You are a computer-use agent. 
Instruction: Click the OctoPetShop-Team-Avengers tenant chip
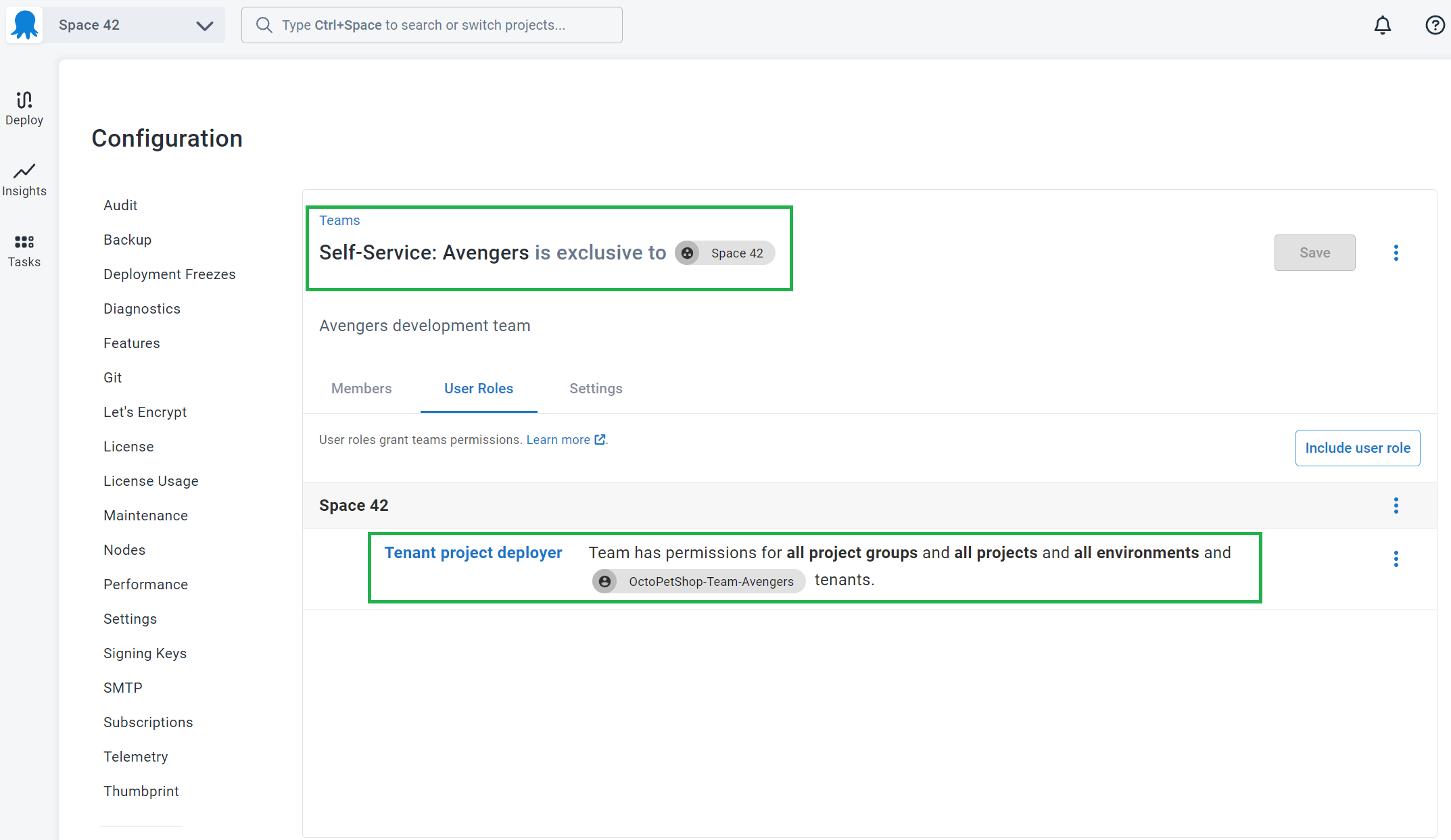pos(699,581)
